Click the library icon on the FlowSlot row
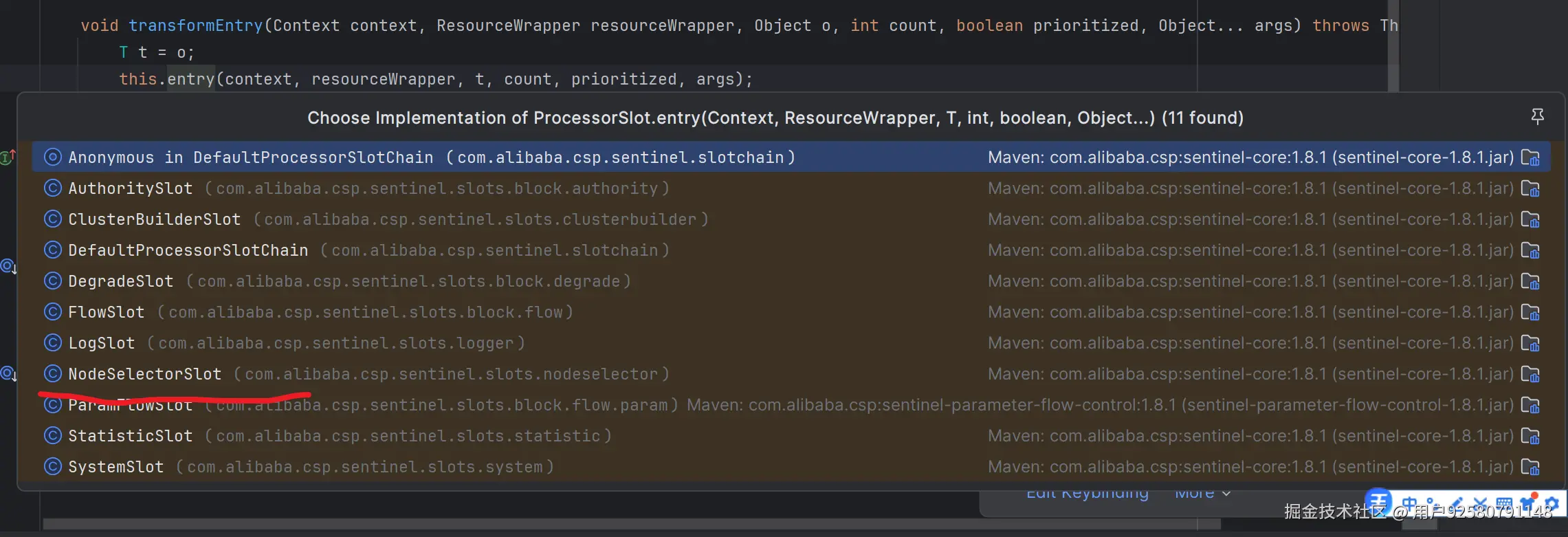The width and height of the screenshot is (1568, 537). click(1530, 312)
